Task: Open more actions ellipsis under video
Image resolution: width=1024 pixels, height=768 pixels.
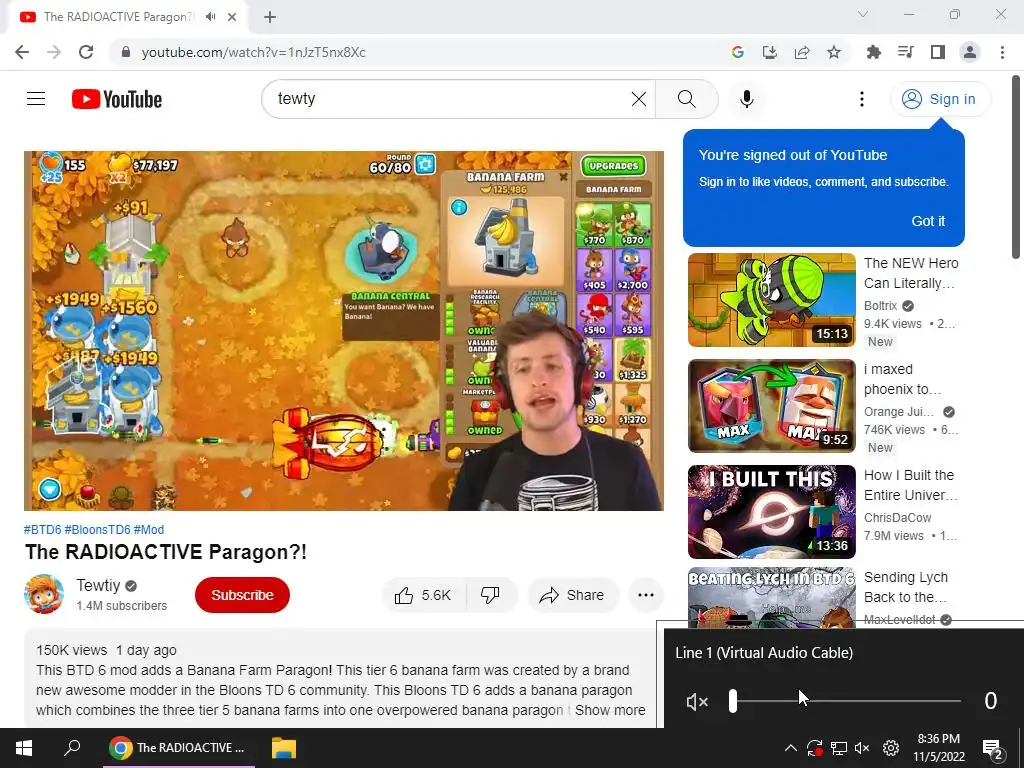Action: (x=646, y=595)
